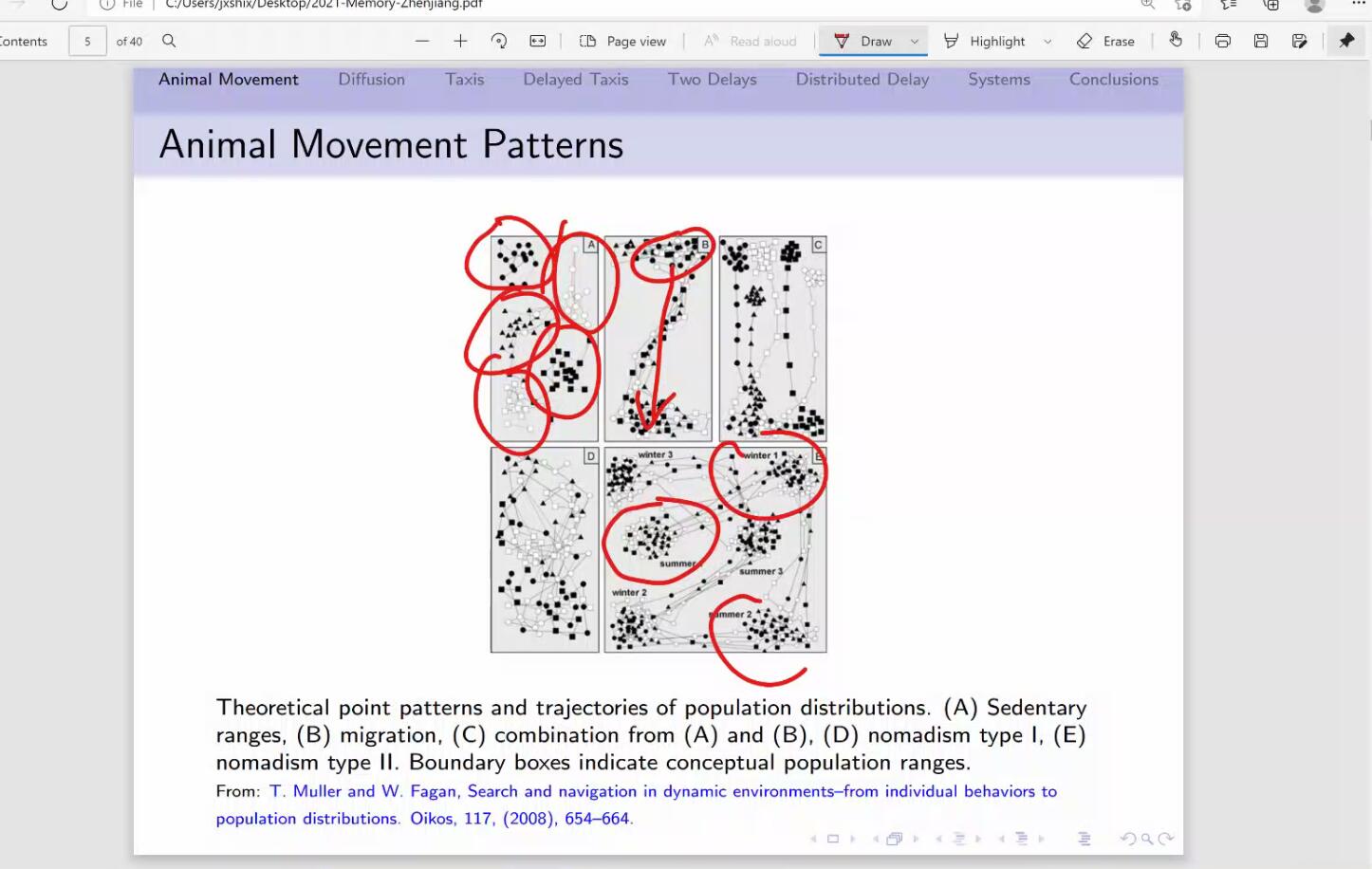Image resolution: width=1372 pixels, height=869 pixels.
Task: Toggle the pin toolbar button
Action: pos(1346,41)
